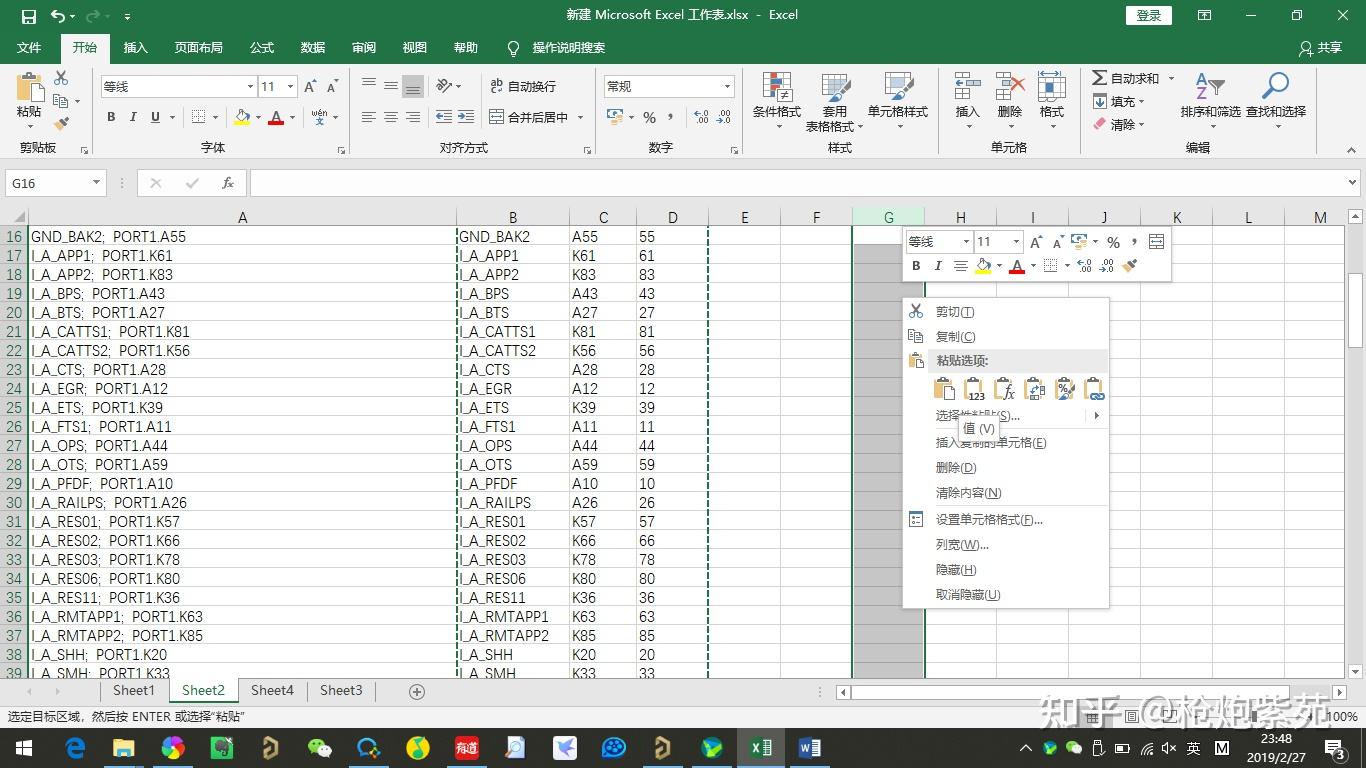This screenshot has height=768, width=1366.
Task: Switch to the Sheet4 worksheet tab
Action: [x=272, y=690]
